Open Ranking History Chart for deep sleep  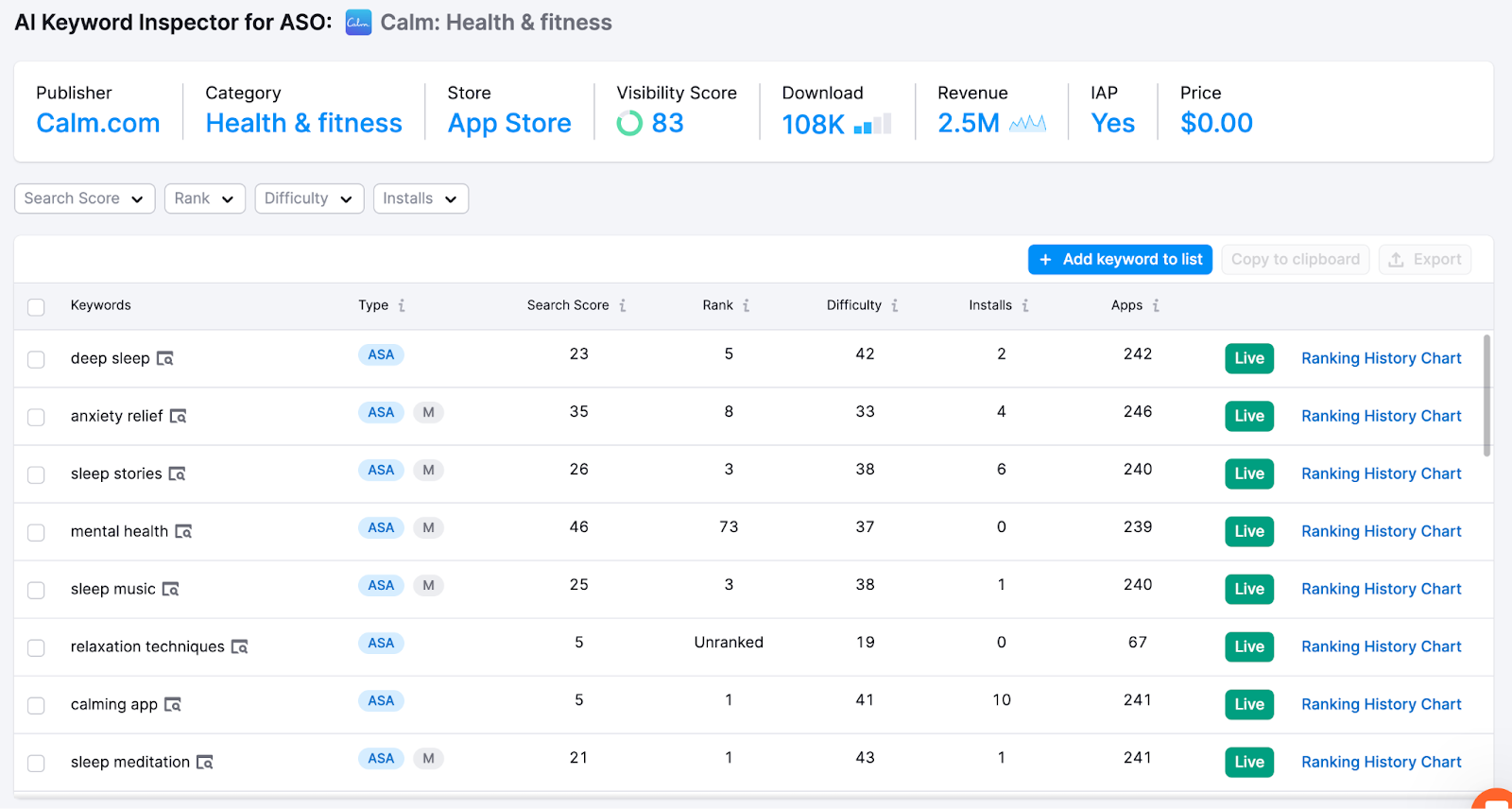[1381, 358]
